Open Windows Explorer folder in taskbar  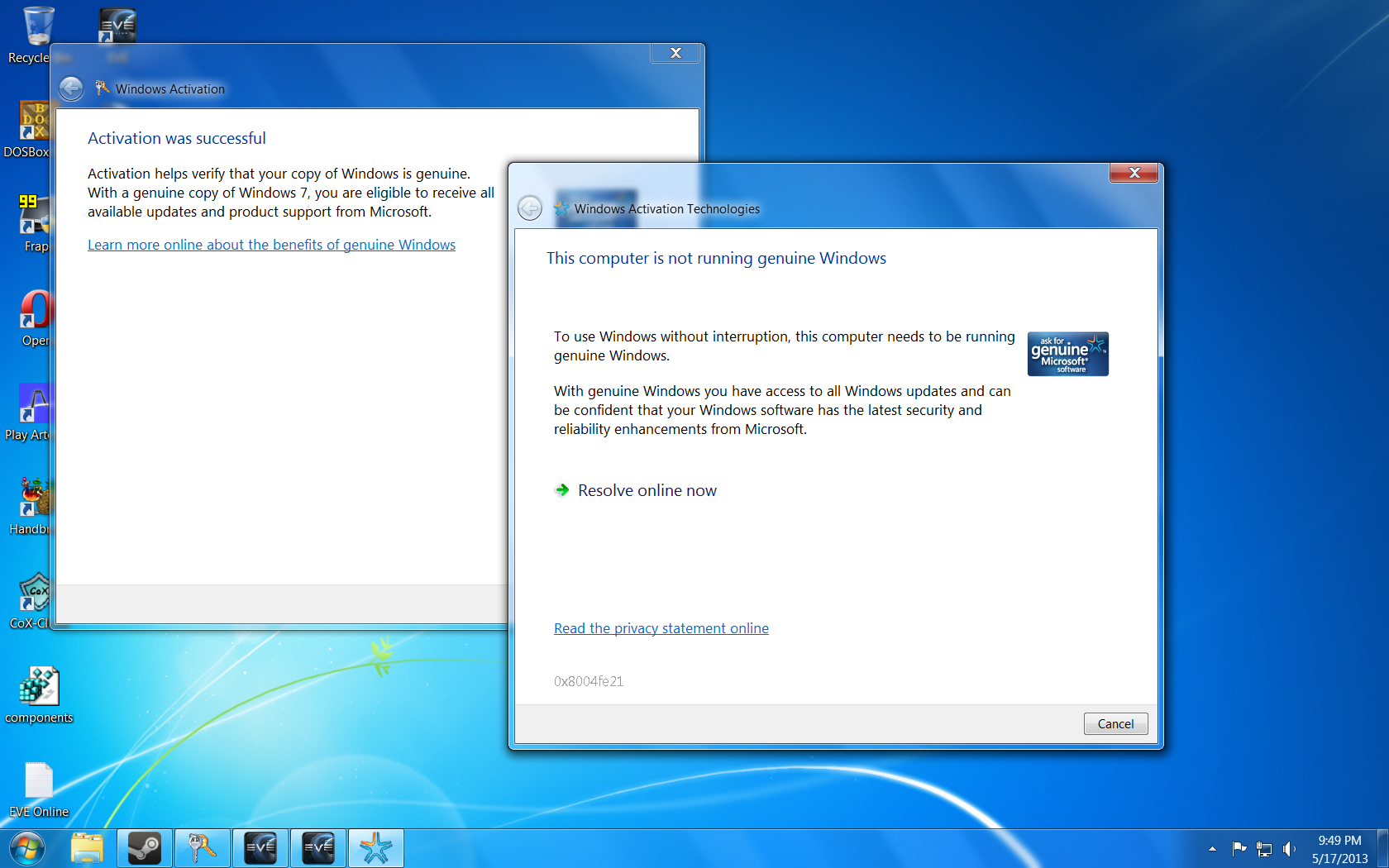(87, 848)
